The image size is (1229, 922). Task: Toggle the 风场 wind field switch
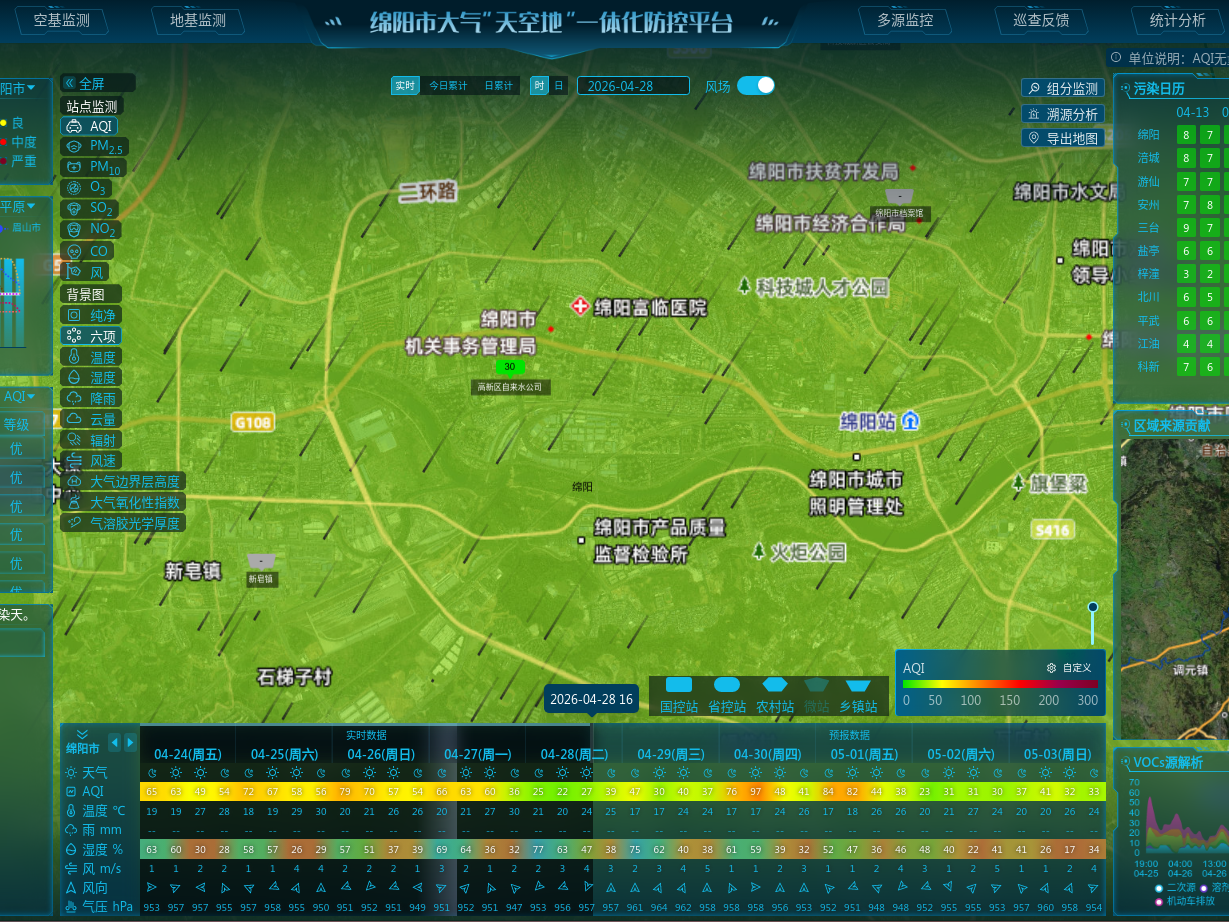click(x=755, y=86)
